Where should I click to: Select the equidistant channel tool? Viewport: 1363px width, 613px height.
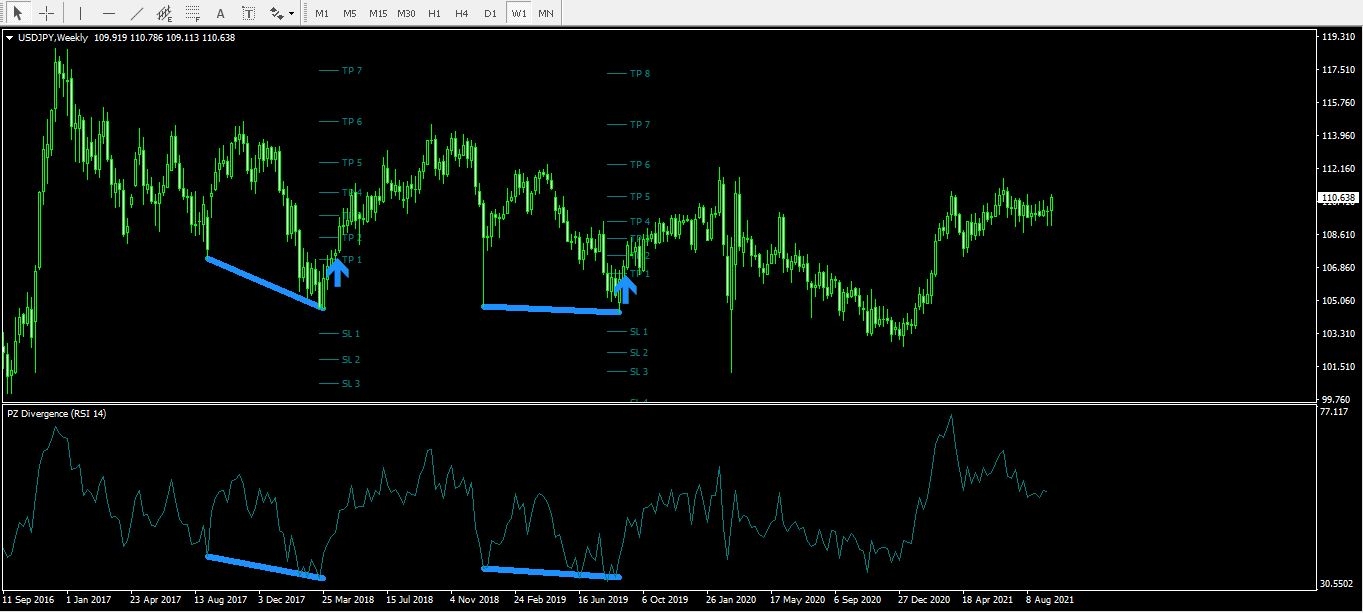(164, 14)
